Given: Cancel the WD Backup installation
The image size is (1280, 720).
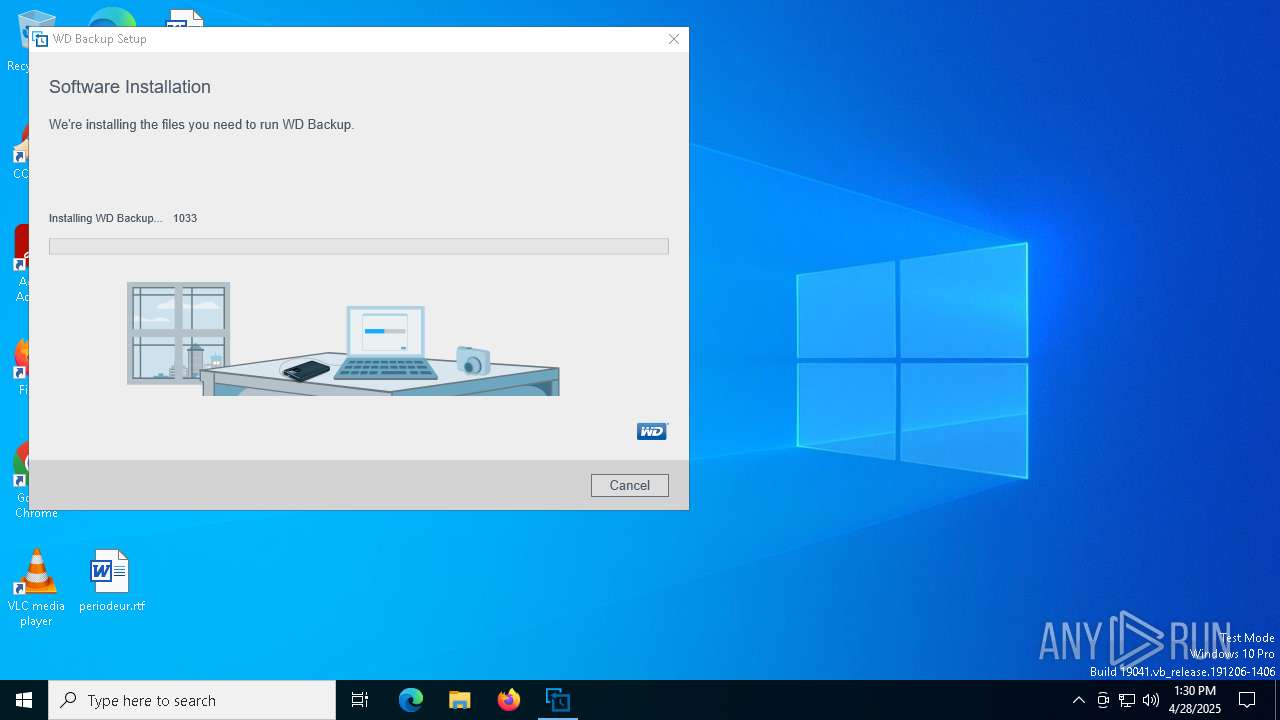Looking at the screenshot, I should point(629,485).
